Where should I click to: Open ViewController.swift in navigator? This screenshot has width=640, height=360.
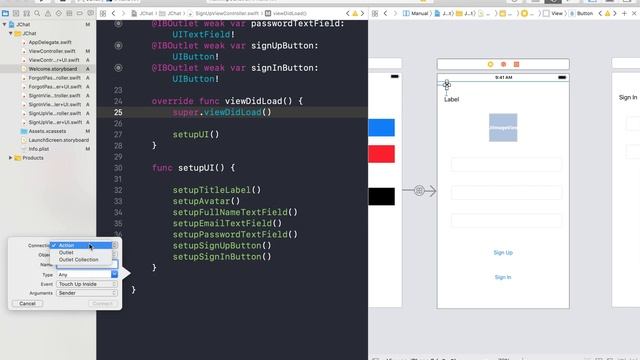tap(52, 51)
